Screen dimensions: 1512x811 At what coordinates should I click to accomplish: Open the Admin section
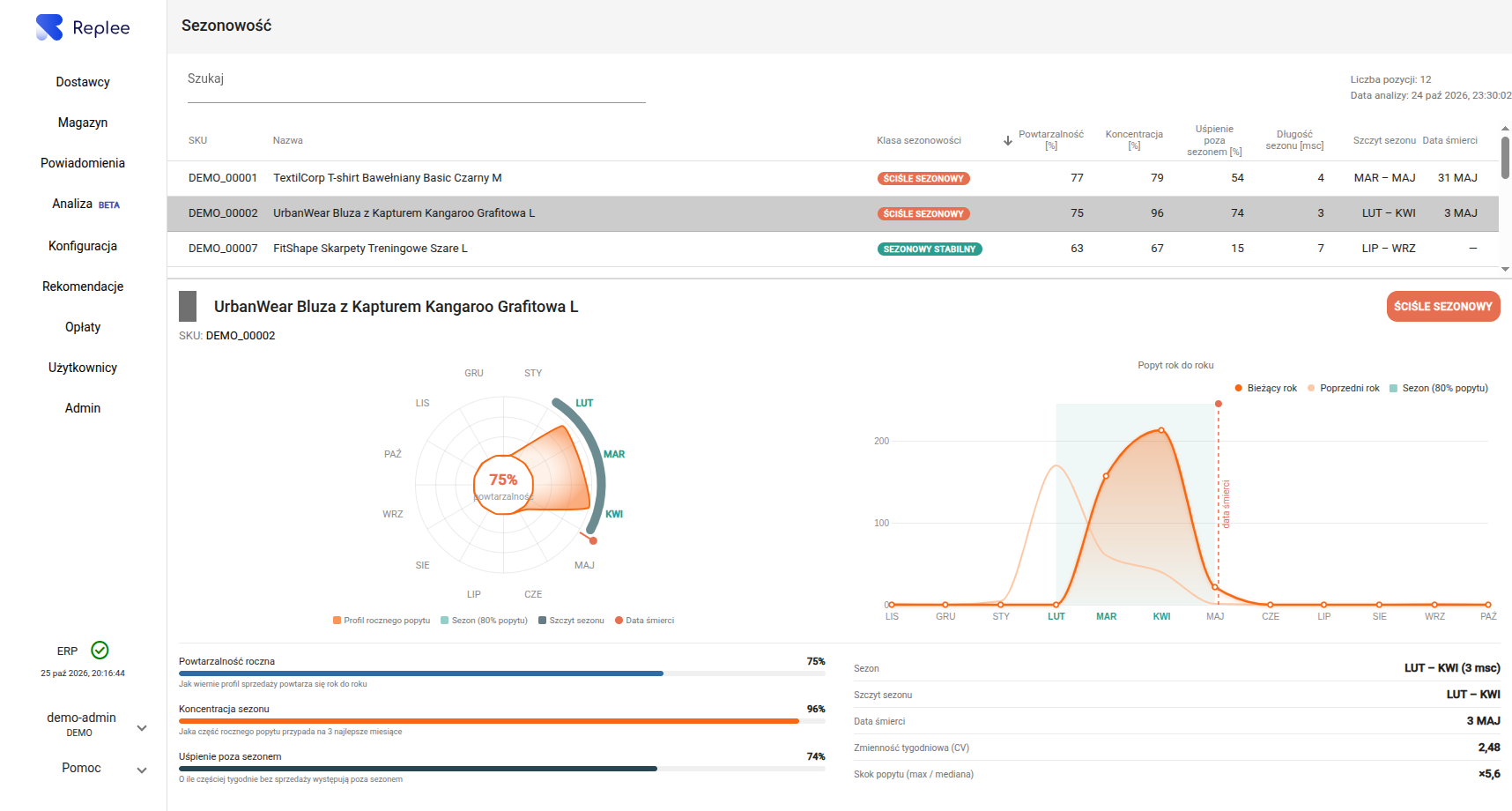[83, 408]
